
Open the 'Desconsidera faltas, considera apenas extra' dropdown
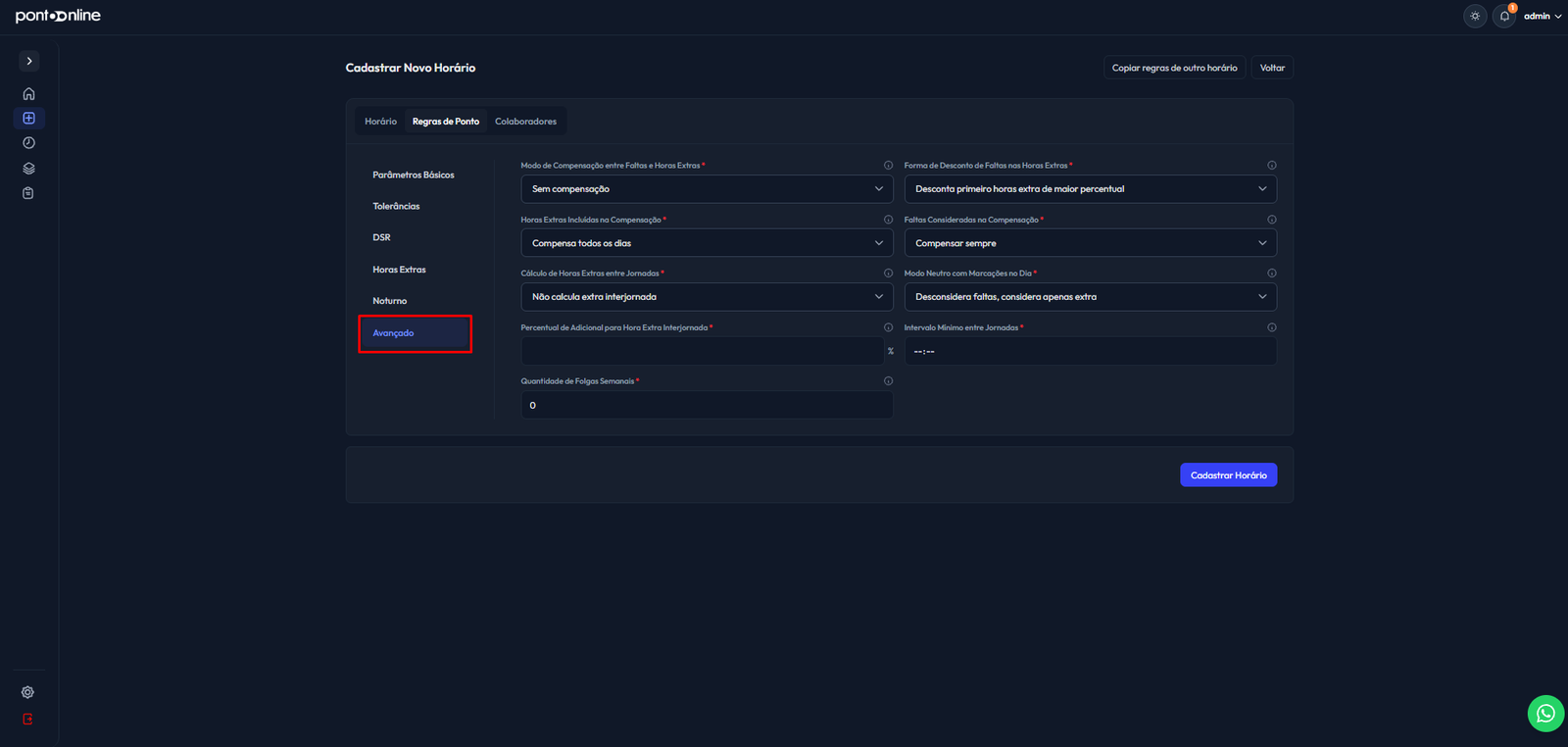(x=1090, y=297)
